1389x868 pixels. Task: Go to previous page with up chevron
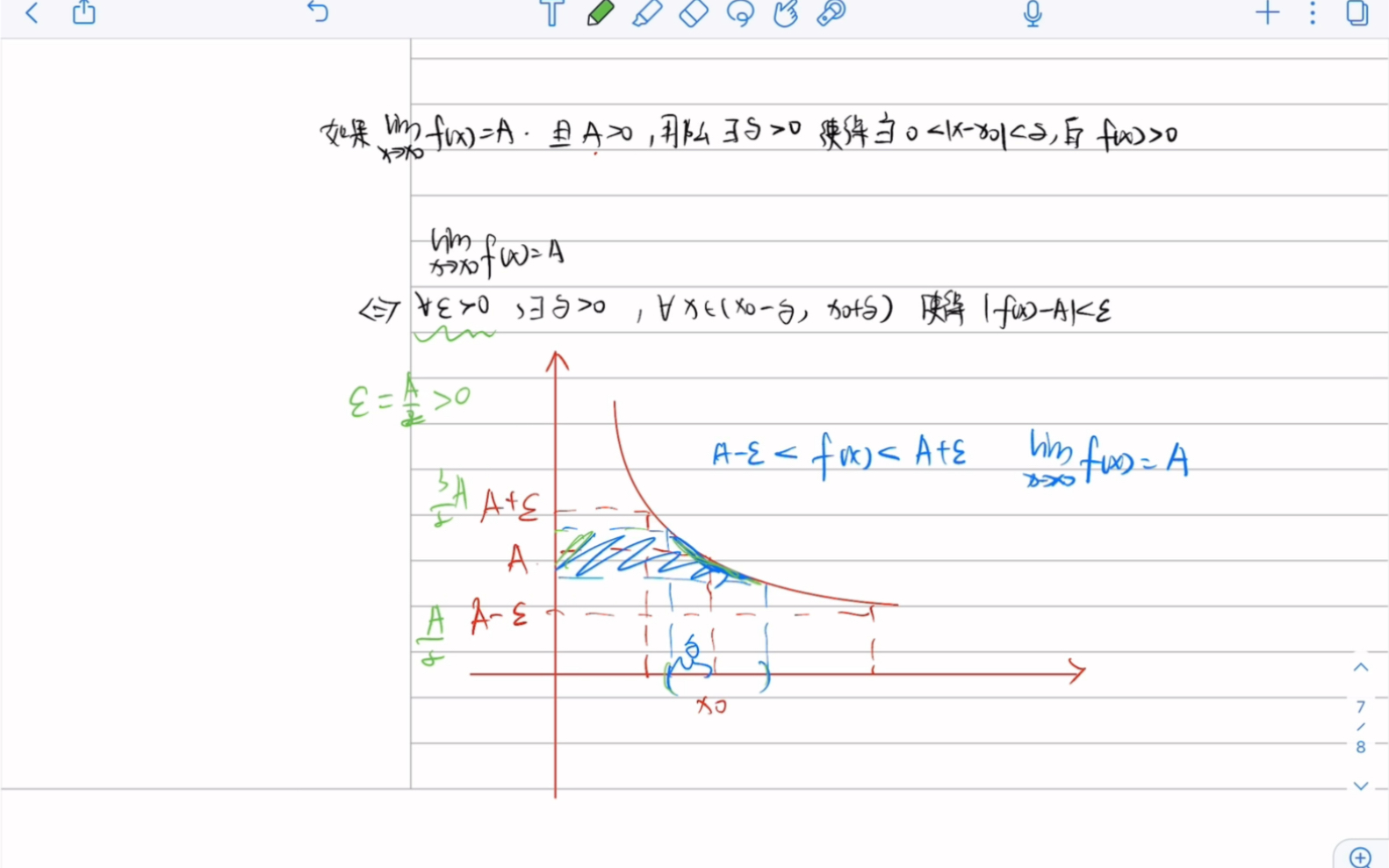pos(1361,667)
